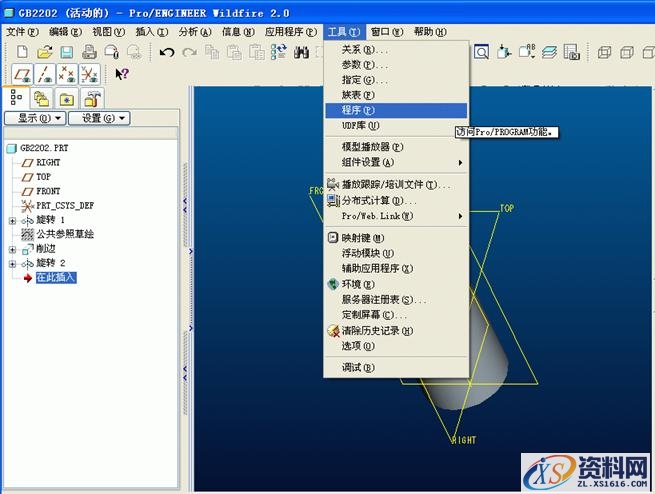Select GB2202.PRT in the model tree
Viewport: 655px width, 494px height.
pos(38,148)
